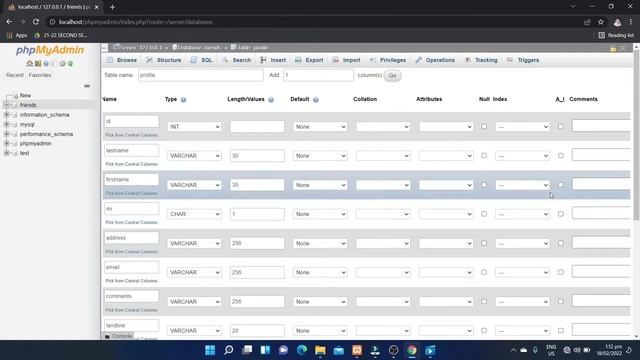Click the collapse-all icon in navigation panel
Viewport: 640px width, 360px height.
pyautogui.click(x=87, y=86)
